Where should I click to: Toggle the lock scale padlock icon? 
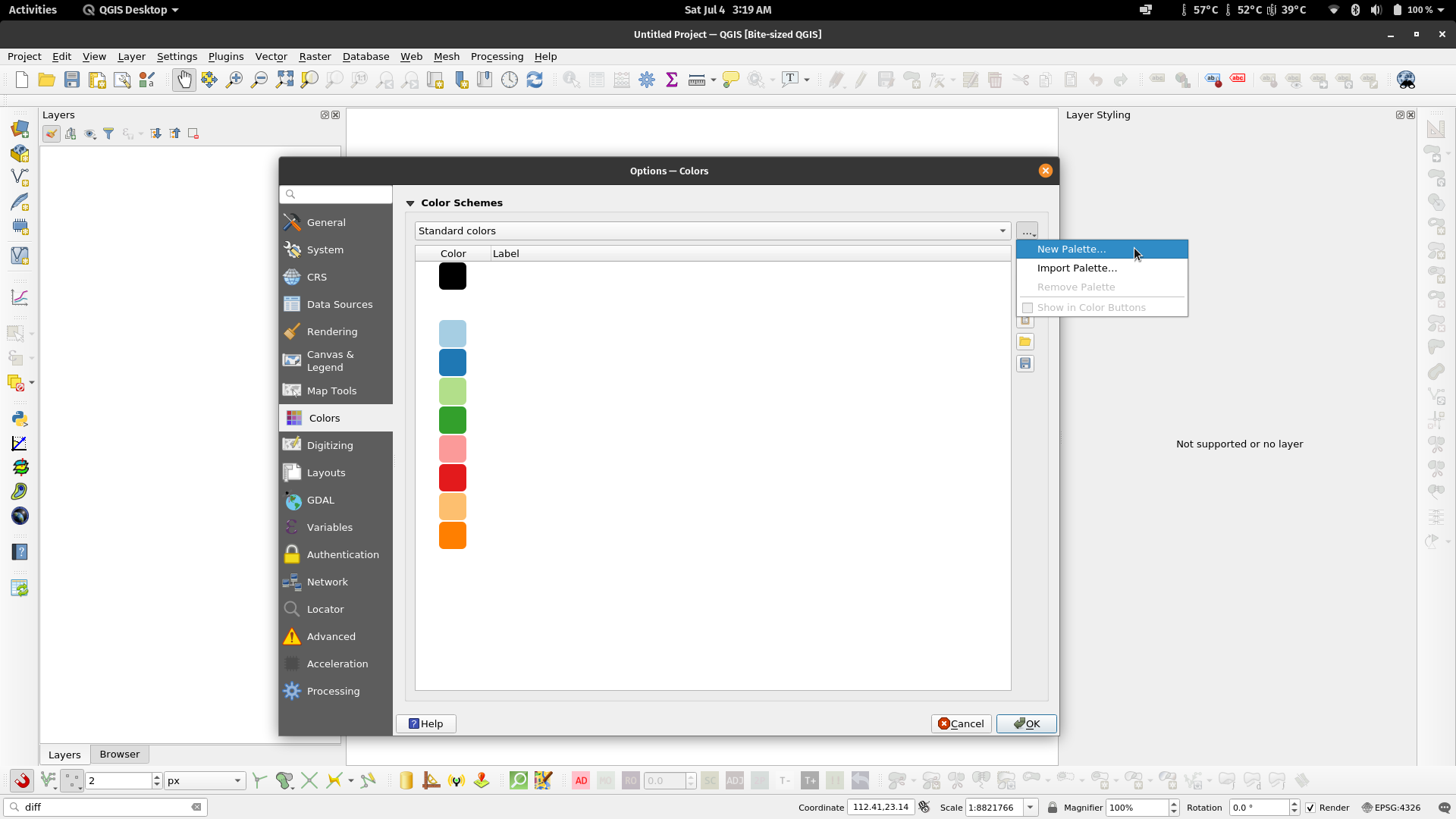[x=1053, y=808]
